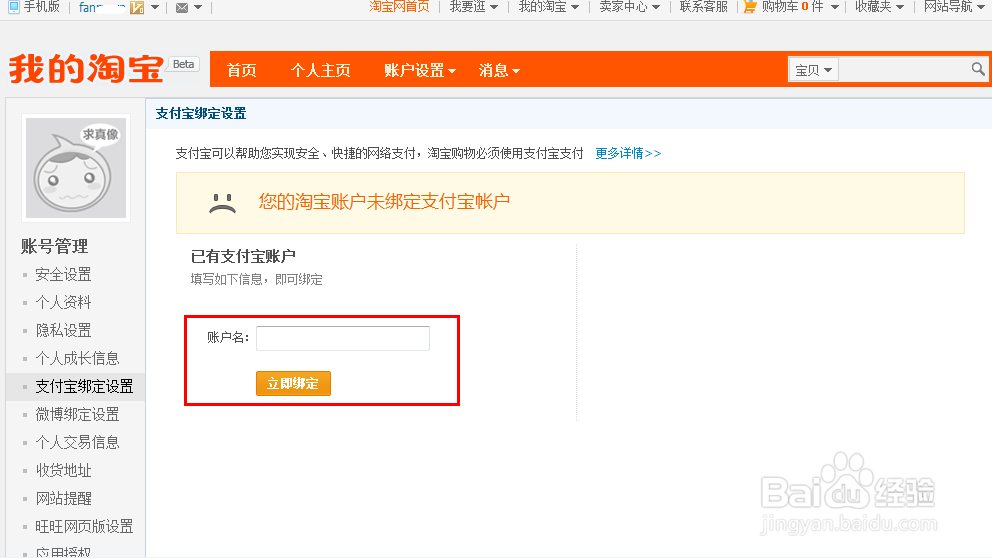The image size is (992, 558).
Task: Open 隐私设置 in sidebar
Action: pos(63,330)
